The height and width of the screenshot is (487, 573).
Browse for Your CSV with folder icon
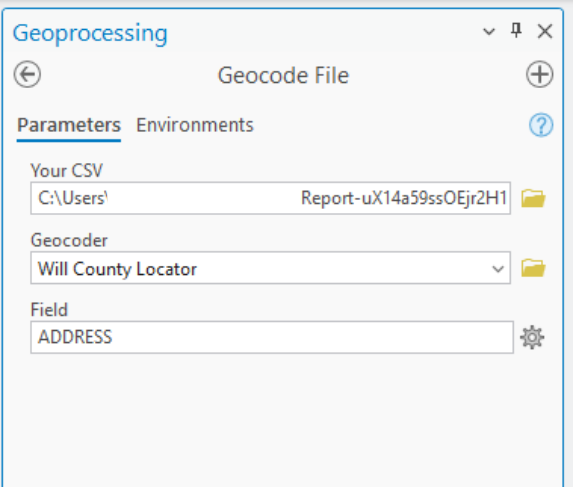coord(533,198)
